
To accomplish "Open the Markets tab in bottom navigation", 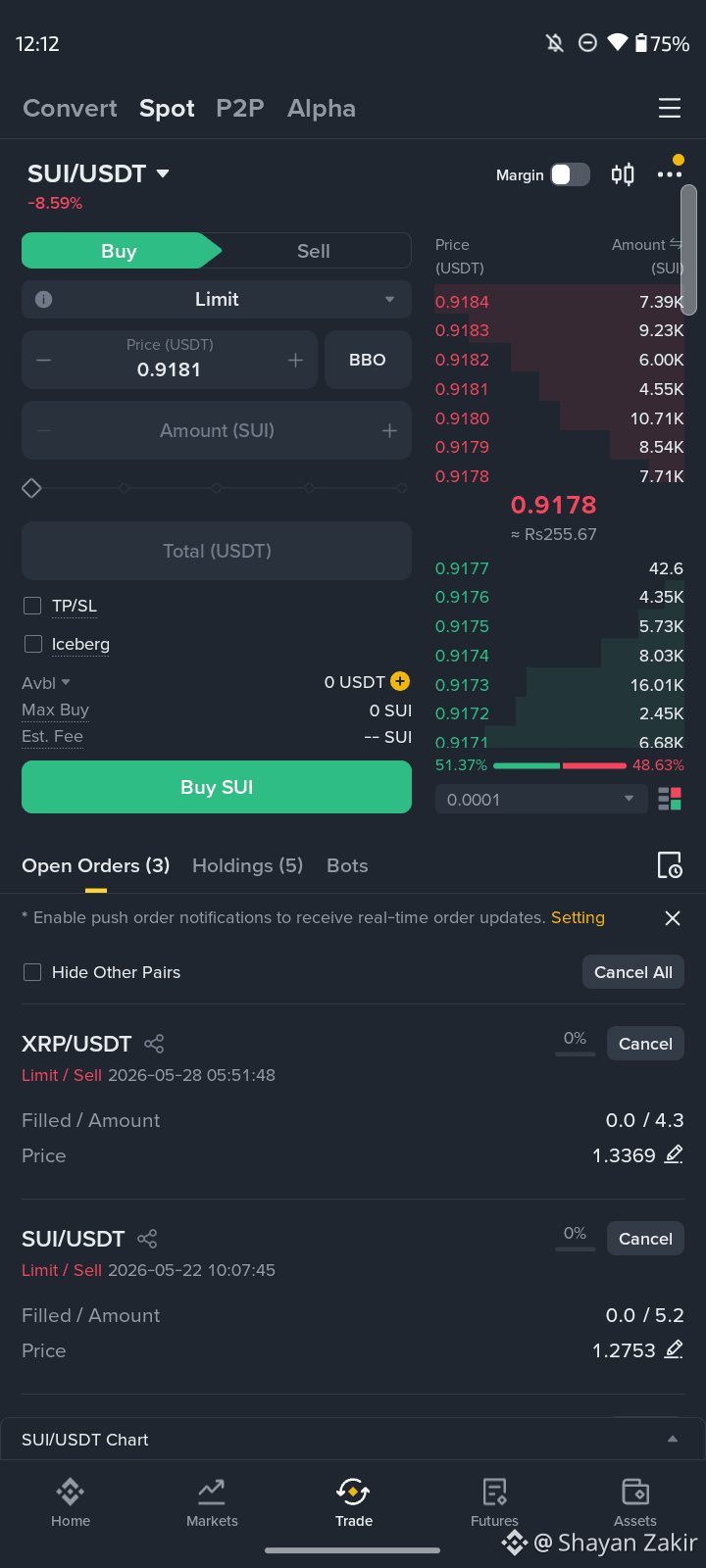I will click(212, 1503).
